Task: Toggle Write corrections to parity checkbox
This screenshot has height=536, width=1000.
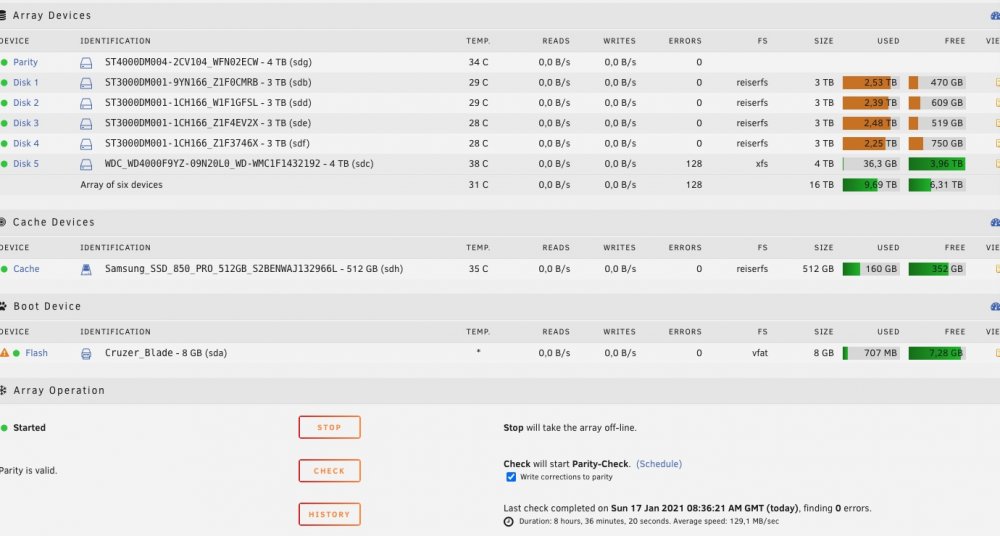Action: 511,477
